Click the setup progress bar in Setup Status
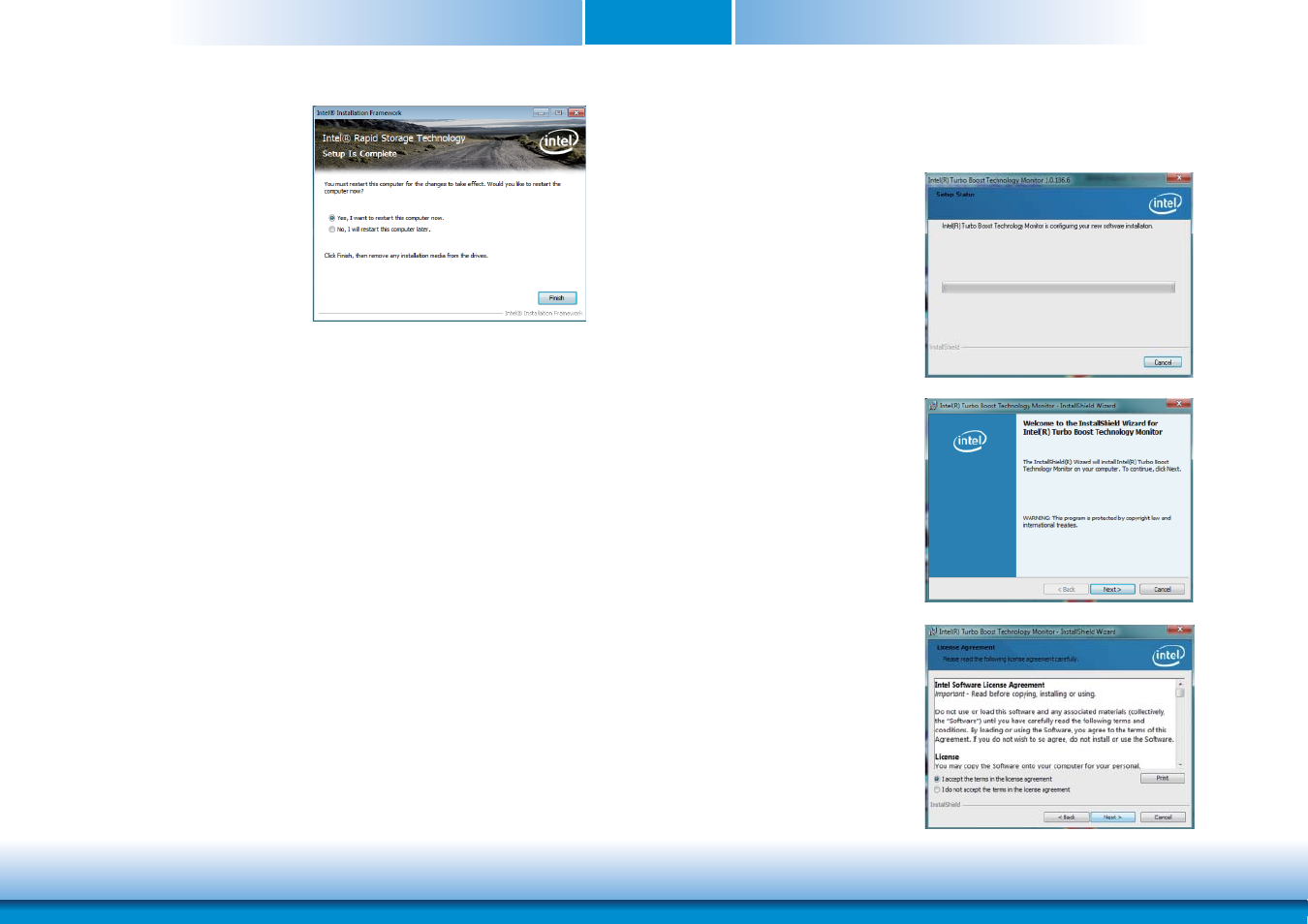1308x924 pixels. click(1058, 288)
